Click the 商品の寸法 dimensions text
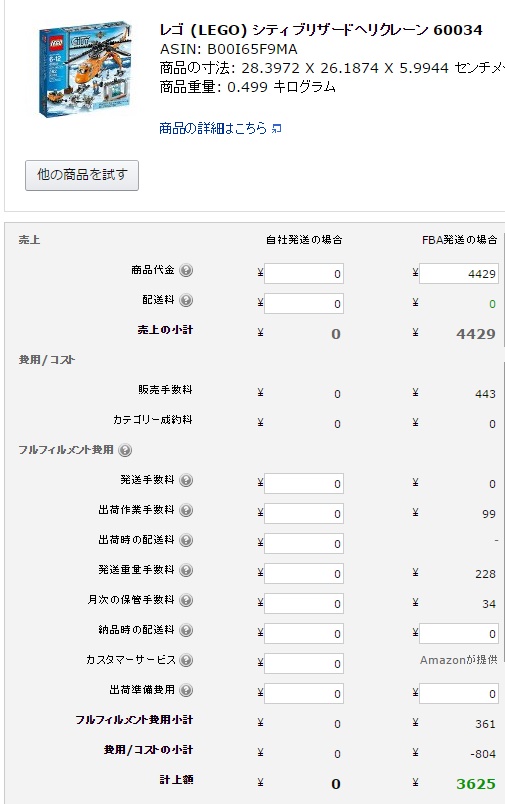The width and height of the screenshot is (505, 804). 332,68
